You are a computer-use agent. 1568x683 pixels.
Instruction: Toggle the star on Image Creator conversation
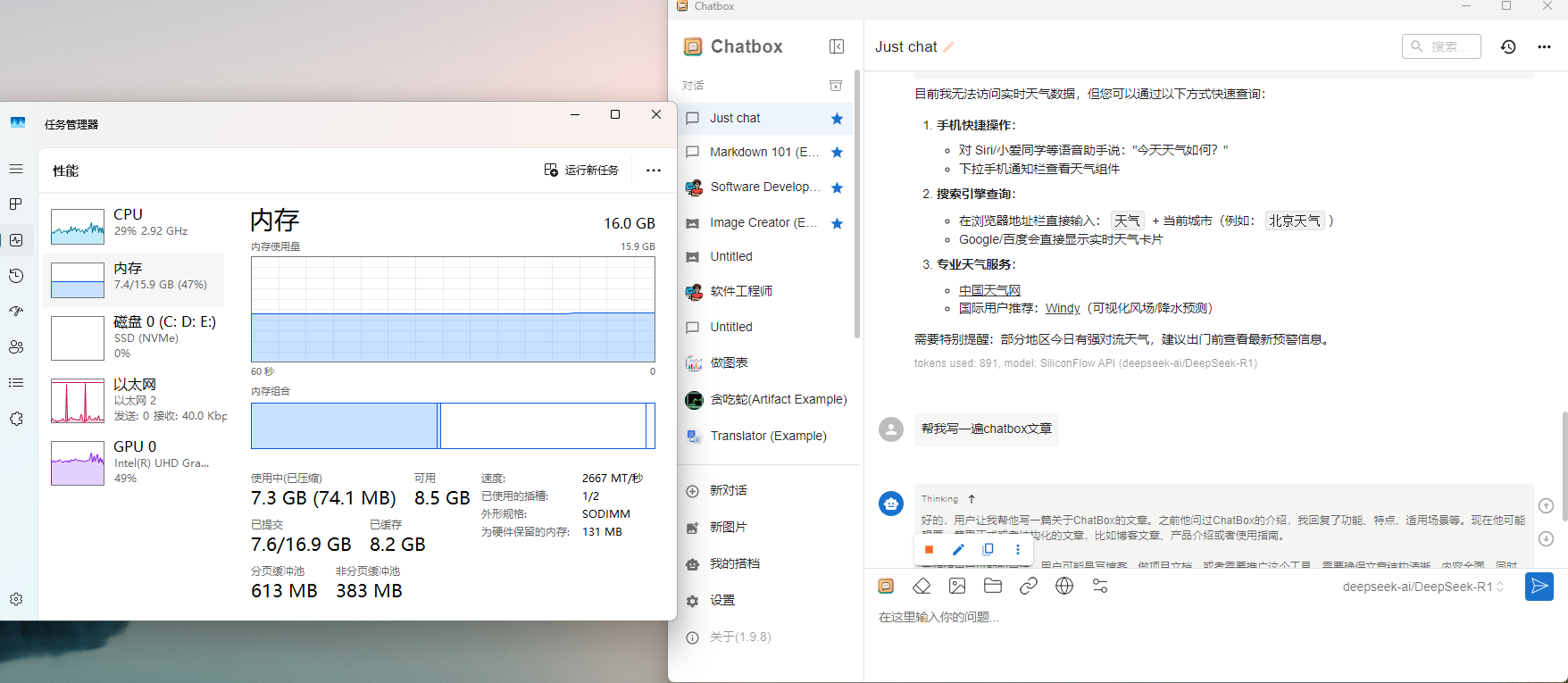click(x=837, y=223)
